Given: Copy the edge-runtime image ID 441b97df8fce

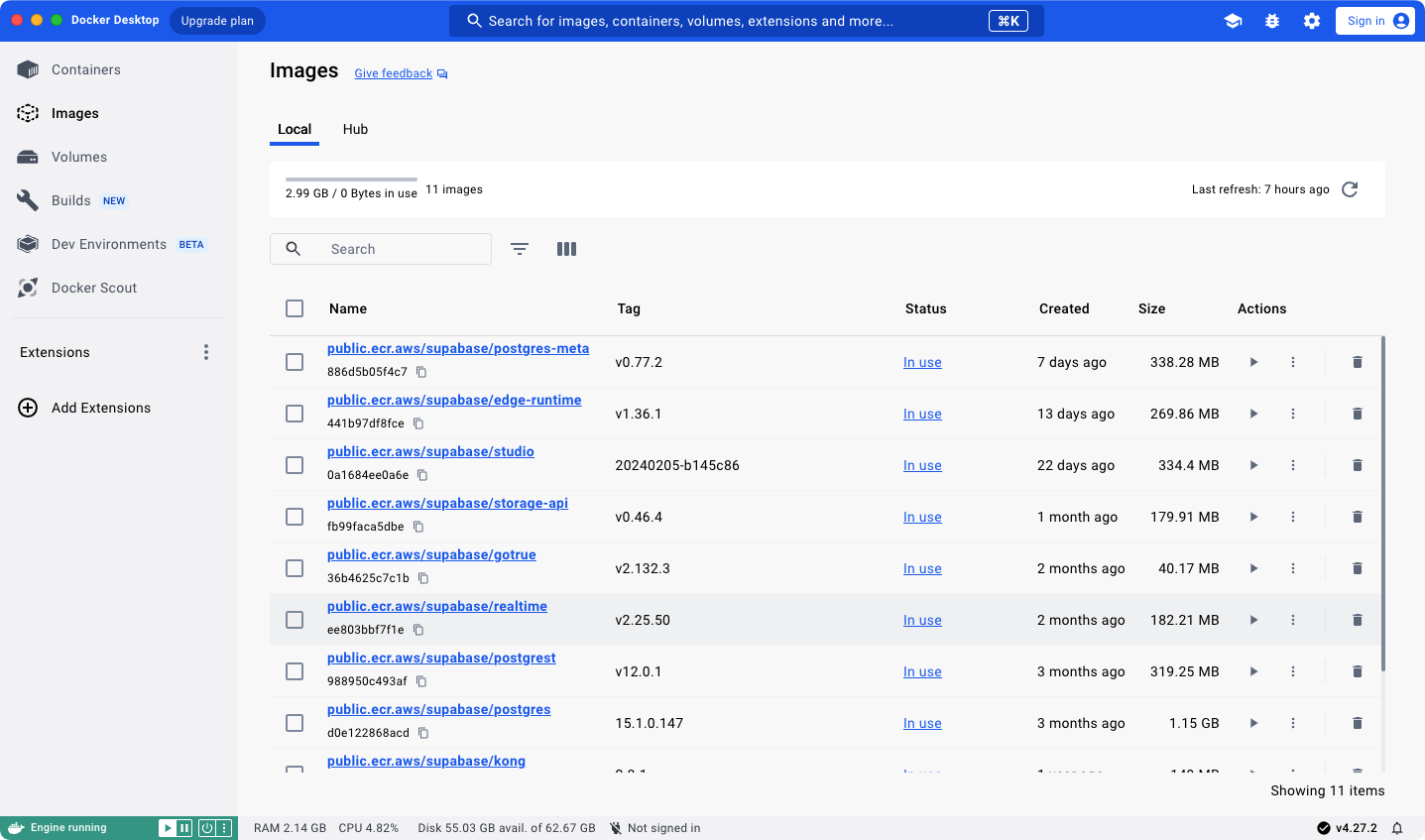Looking at the screenshot, I should (418, 423).
